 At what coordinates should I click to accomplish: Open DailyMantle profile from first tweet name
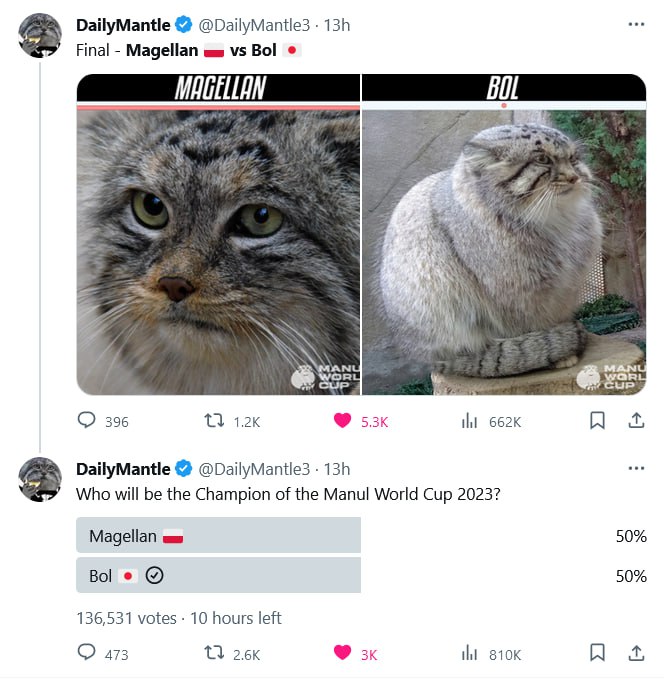point(123,25)
